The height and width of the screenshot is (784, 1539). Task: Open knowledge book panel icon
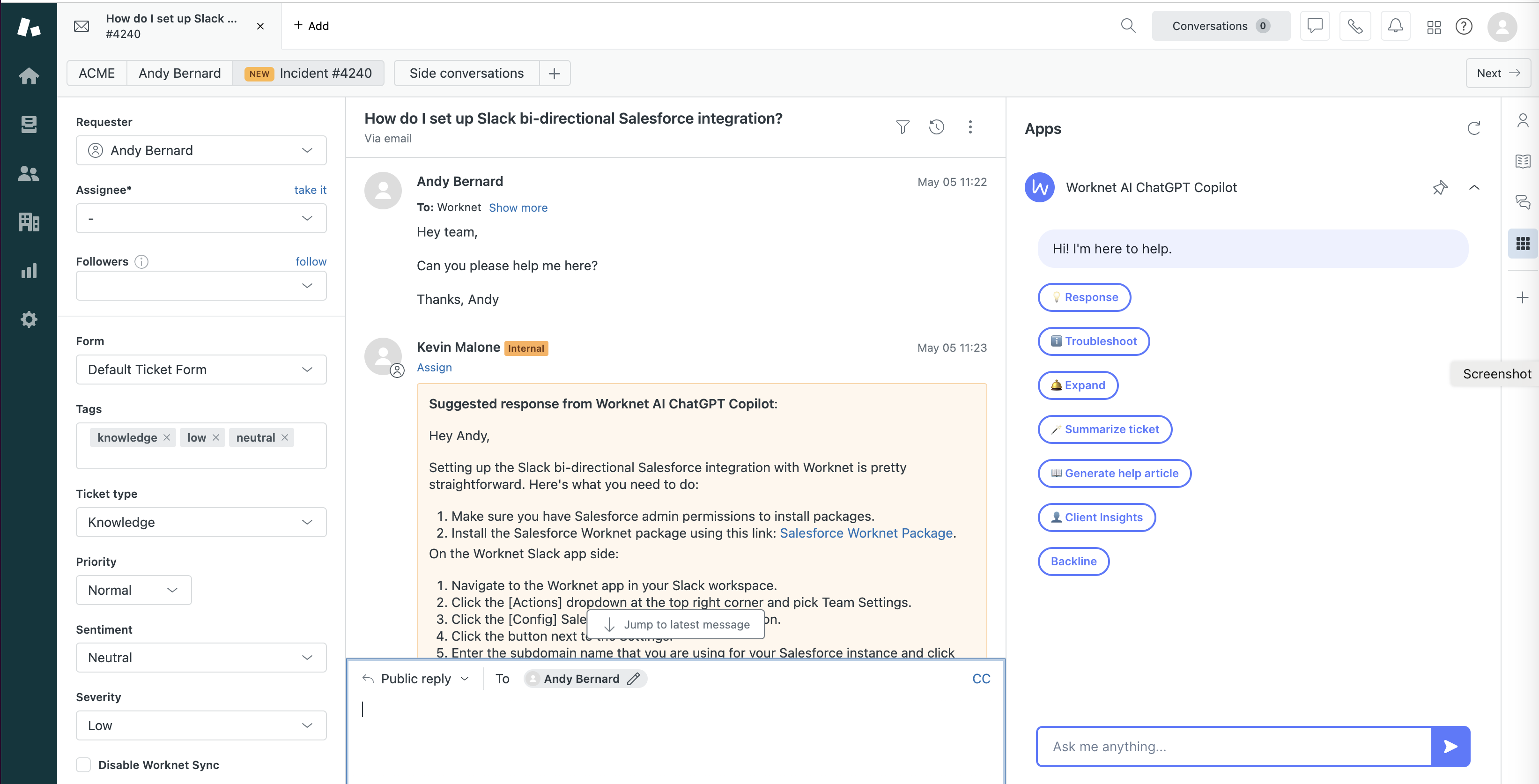coord(1522,161)
